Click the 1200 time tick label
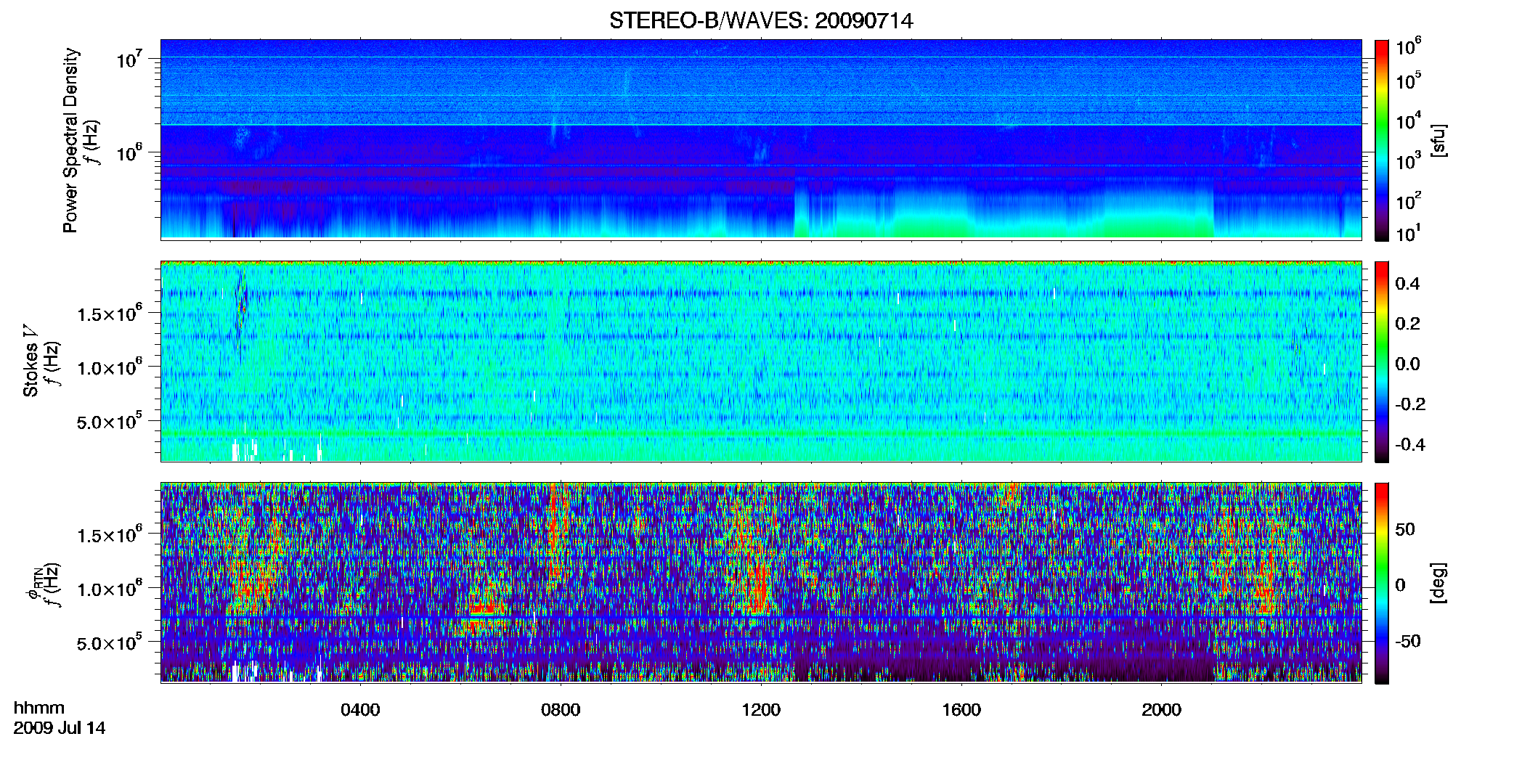 [761, 710]
